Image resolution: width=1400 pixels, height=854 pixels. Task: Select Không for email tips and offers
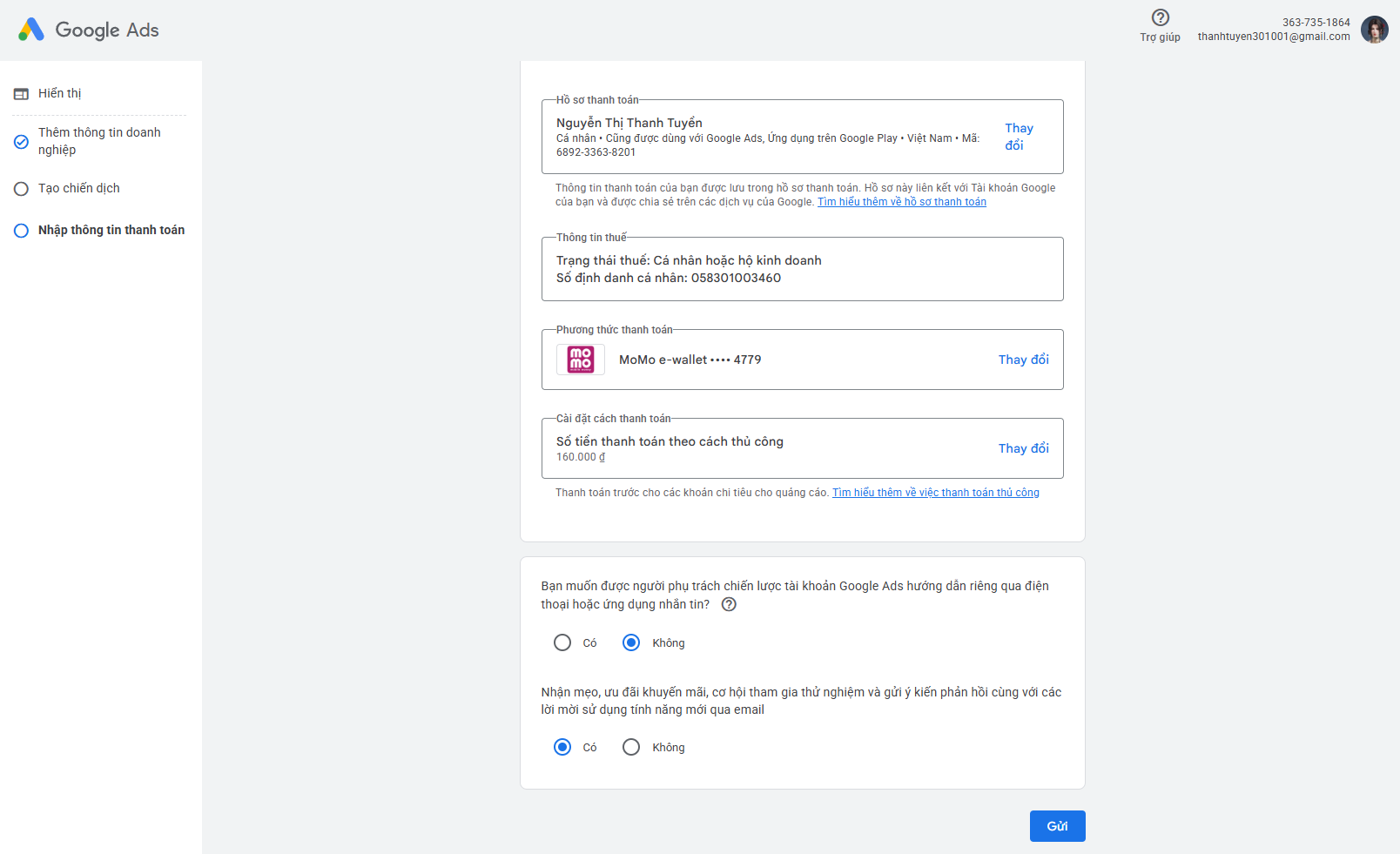[x=631, y=747]
